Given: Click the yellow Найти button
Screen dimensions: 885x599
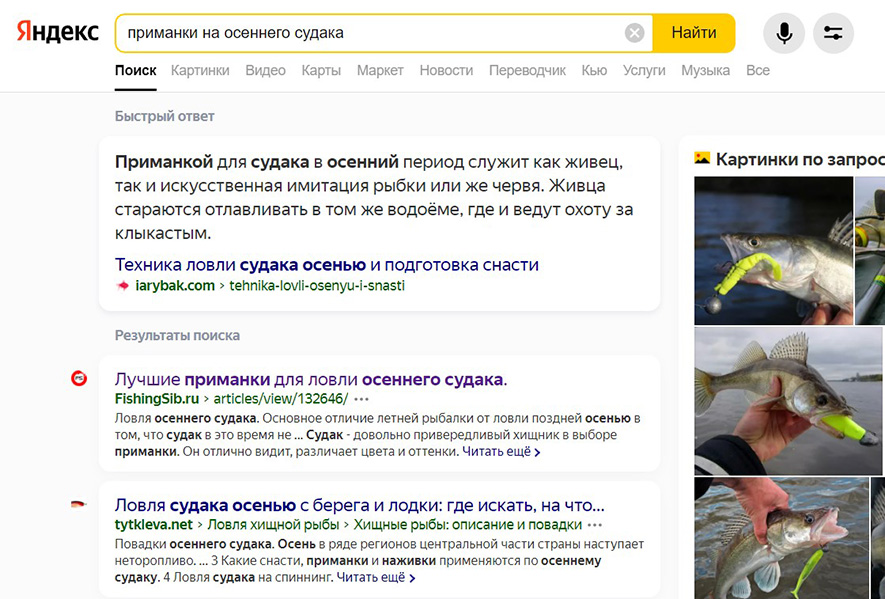Looking at the screenshot, I should (x=694, y=33).
